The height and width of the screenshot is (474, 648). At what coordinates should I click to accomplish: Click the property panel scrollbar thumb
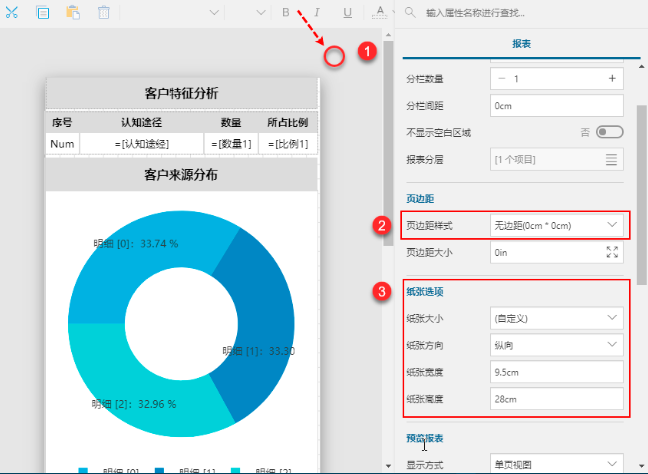[642, 195]
